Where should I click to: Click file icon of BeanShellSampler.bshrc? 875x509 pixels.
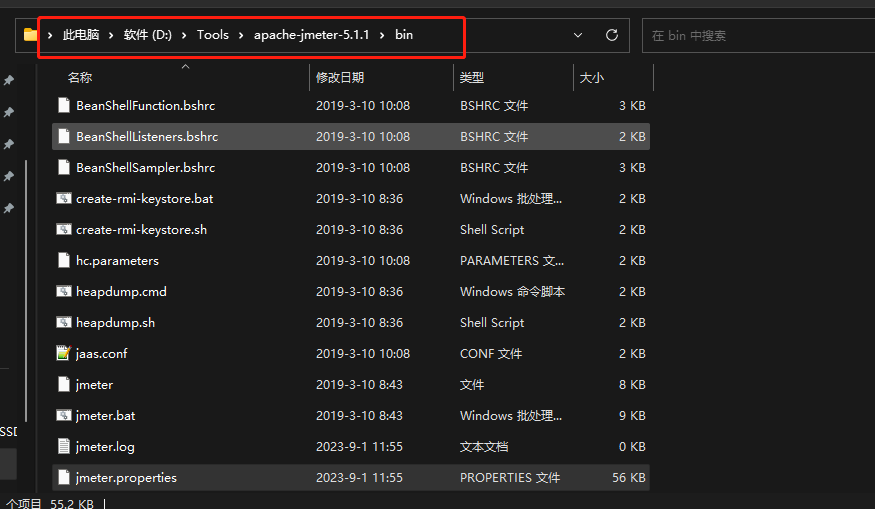click(64, 167)
